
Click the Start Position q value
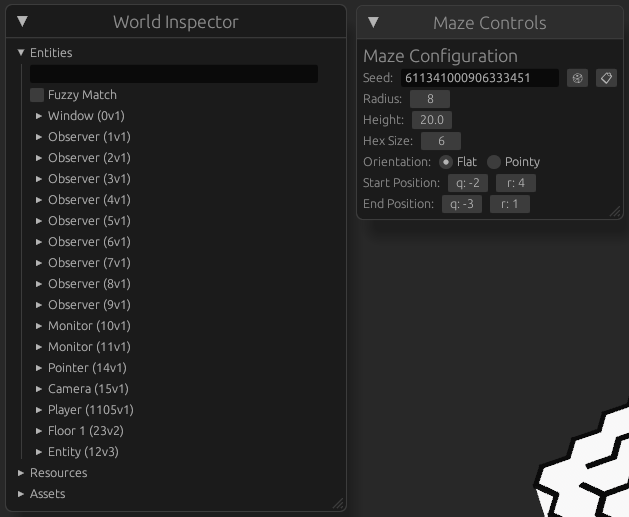point(468,183)
